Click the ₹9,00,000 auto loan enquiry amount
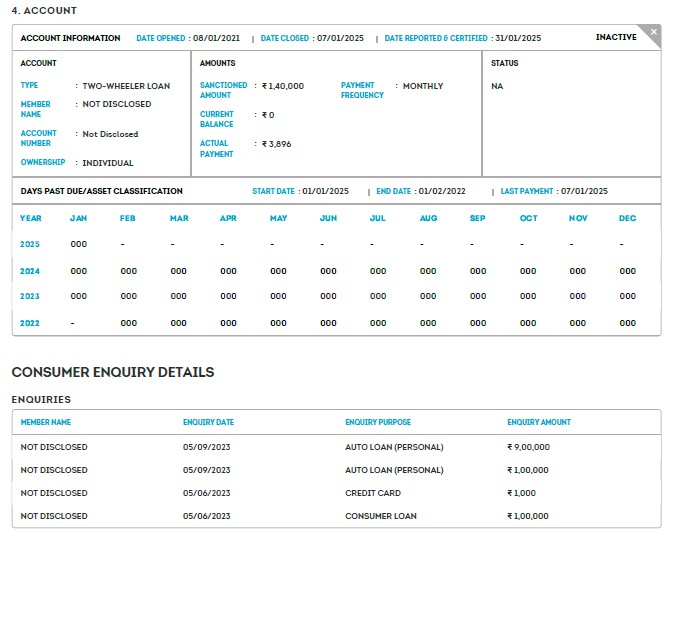The height and width of the screenshot is (627, 677). coord(528,447)
